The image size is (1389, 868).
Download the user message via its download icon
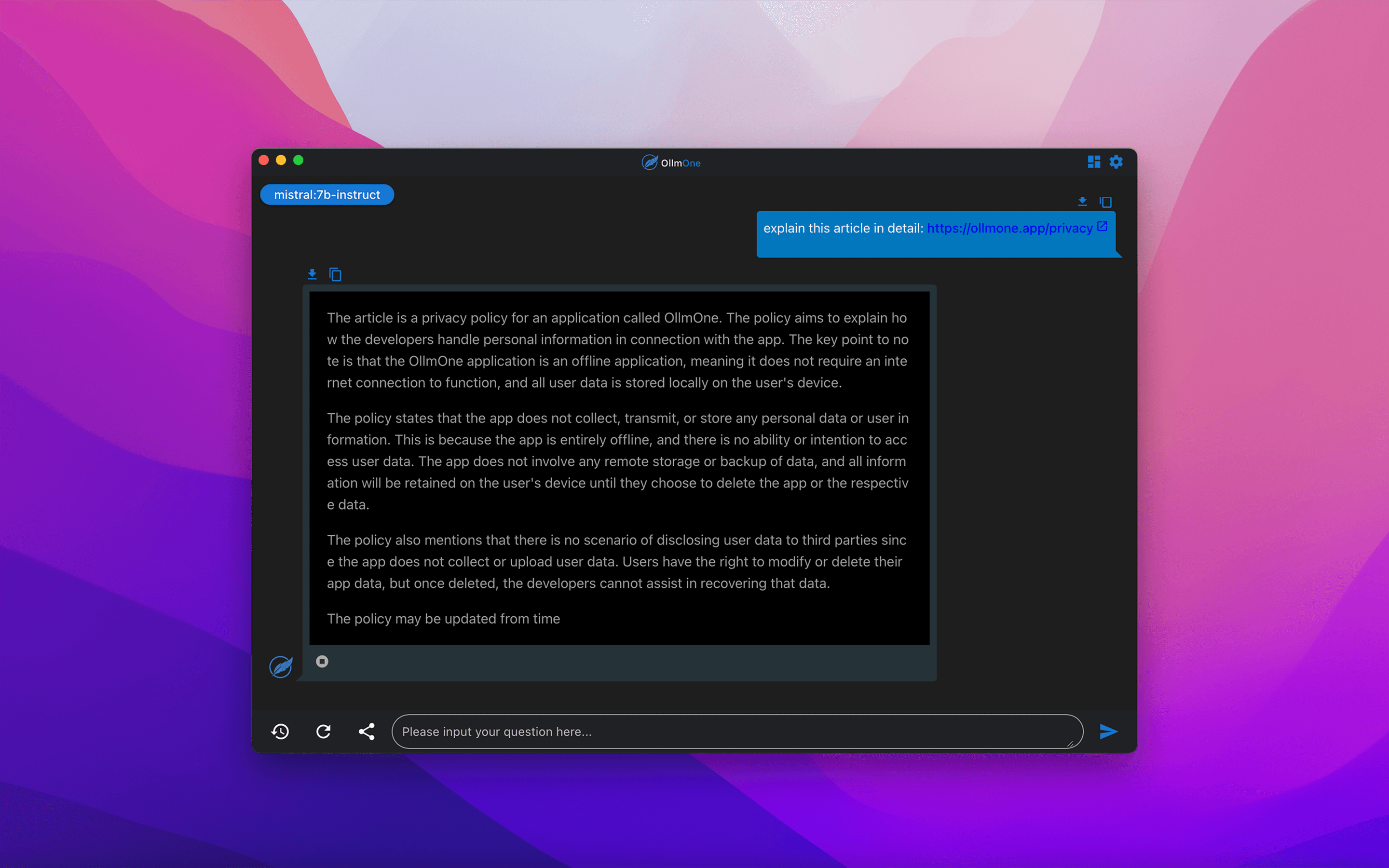click(1082, 202)
